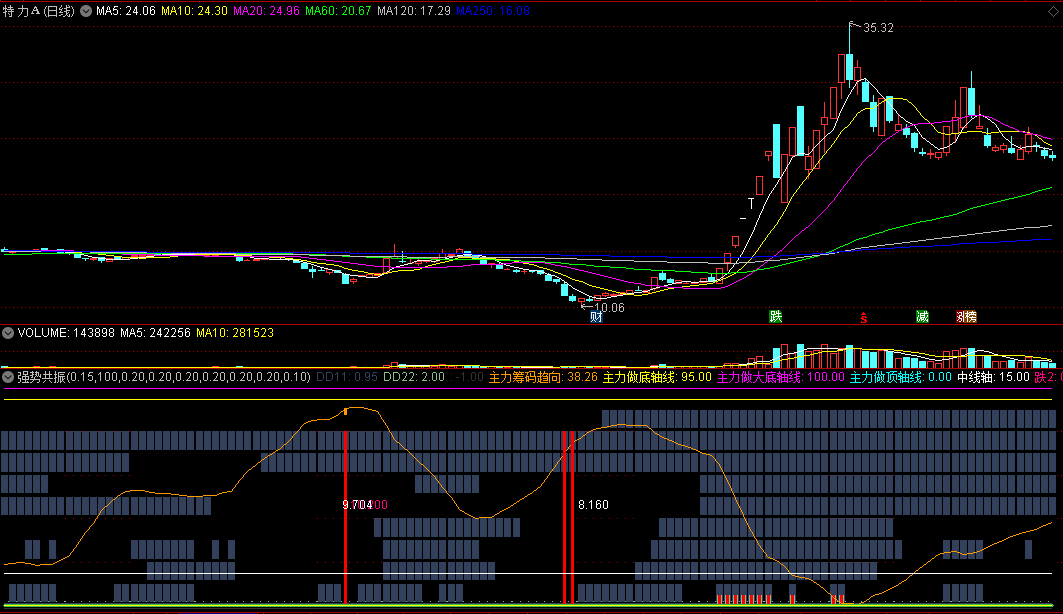Expand the VOLUME indicator dropdown arrow

point(8,333)
